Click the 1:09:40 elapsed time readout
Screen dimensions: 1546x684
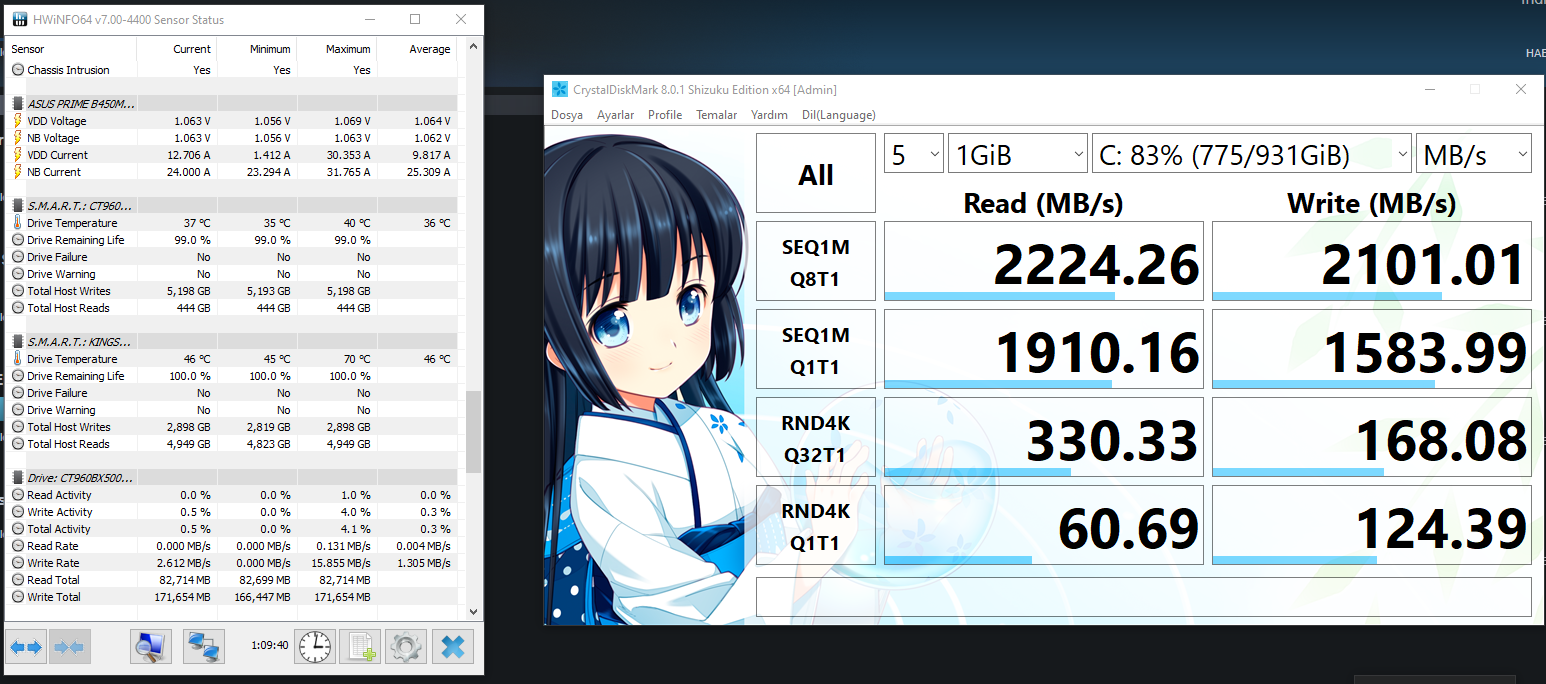pyautogui.click(x=270, y=646)
